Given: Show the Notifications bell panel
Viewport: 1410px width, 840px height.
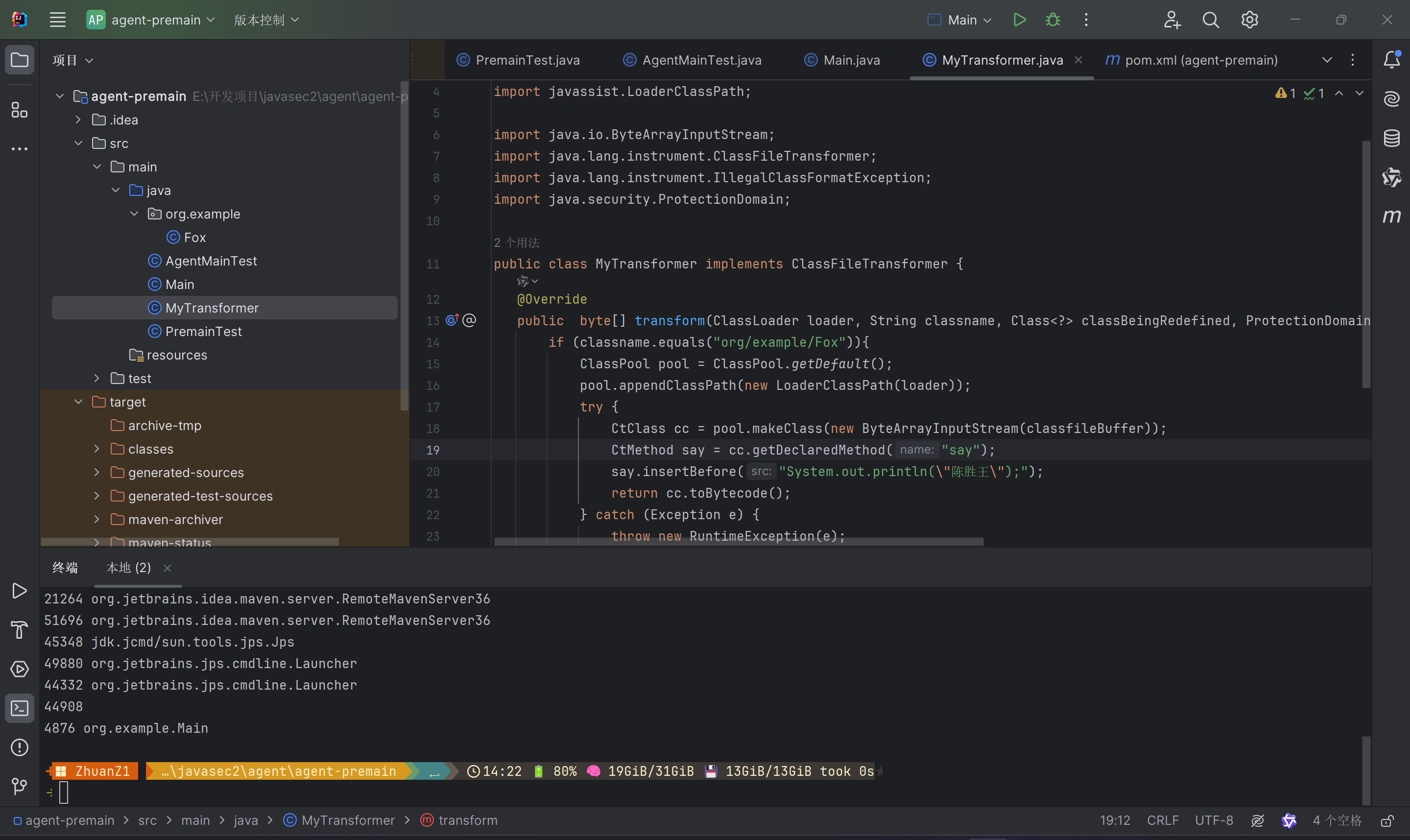Looking at the screenshot, I should pos(1391,60).
